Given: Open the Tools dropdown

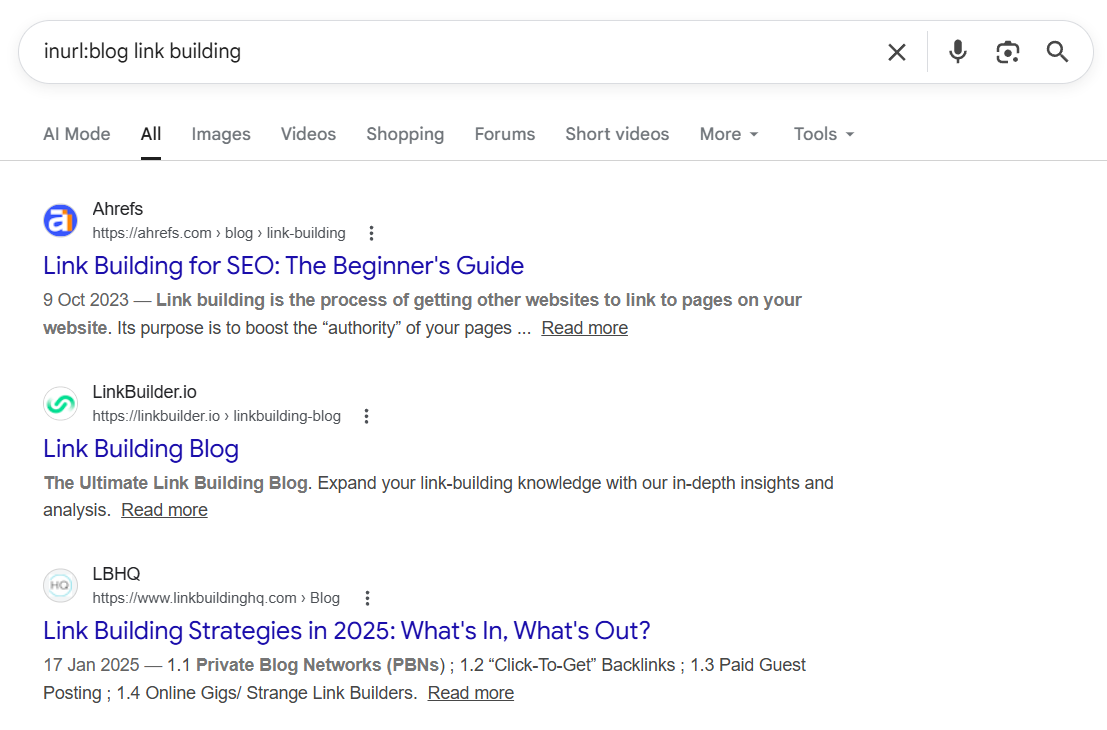Looking at the screenshot, I should (823, 133).
